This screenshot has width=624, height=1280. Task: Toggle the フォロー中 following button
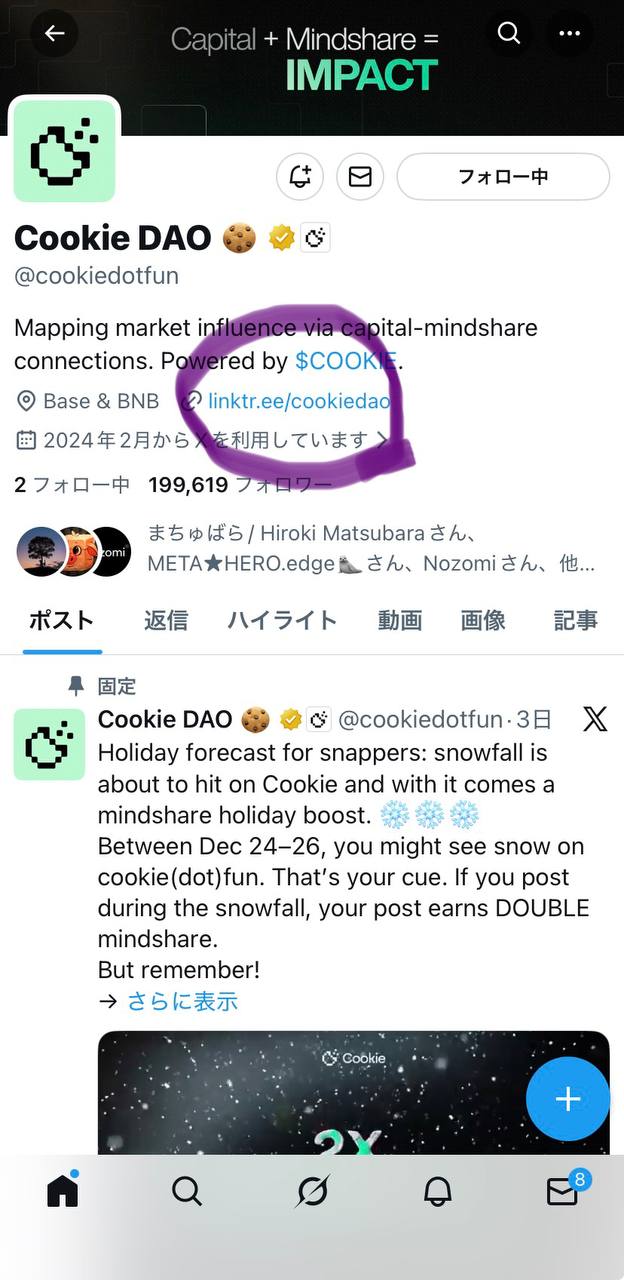(x=503, y=177)
